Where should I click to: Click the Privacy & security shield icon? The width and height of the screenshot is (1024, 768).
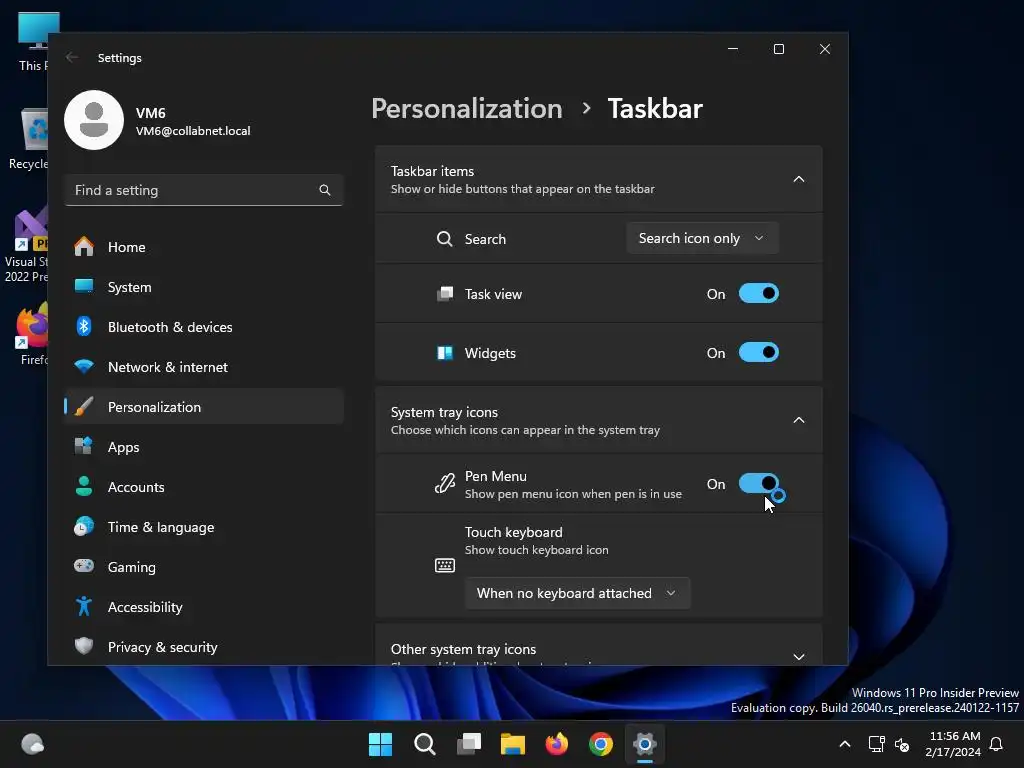(x=84, y=647)
